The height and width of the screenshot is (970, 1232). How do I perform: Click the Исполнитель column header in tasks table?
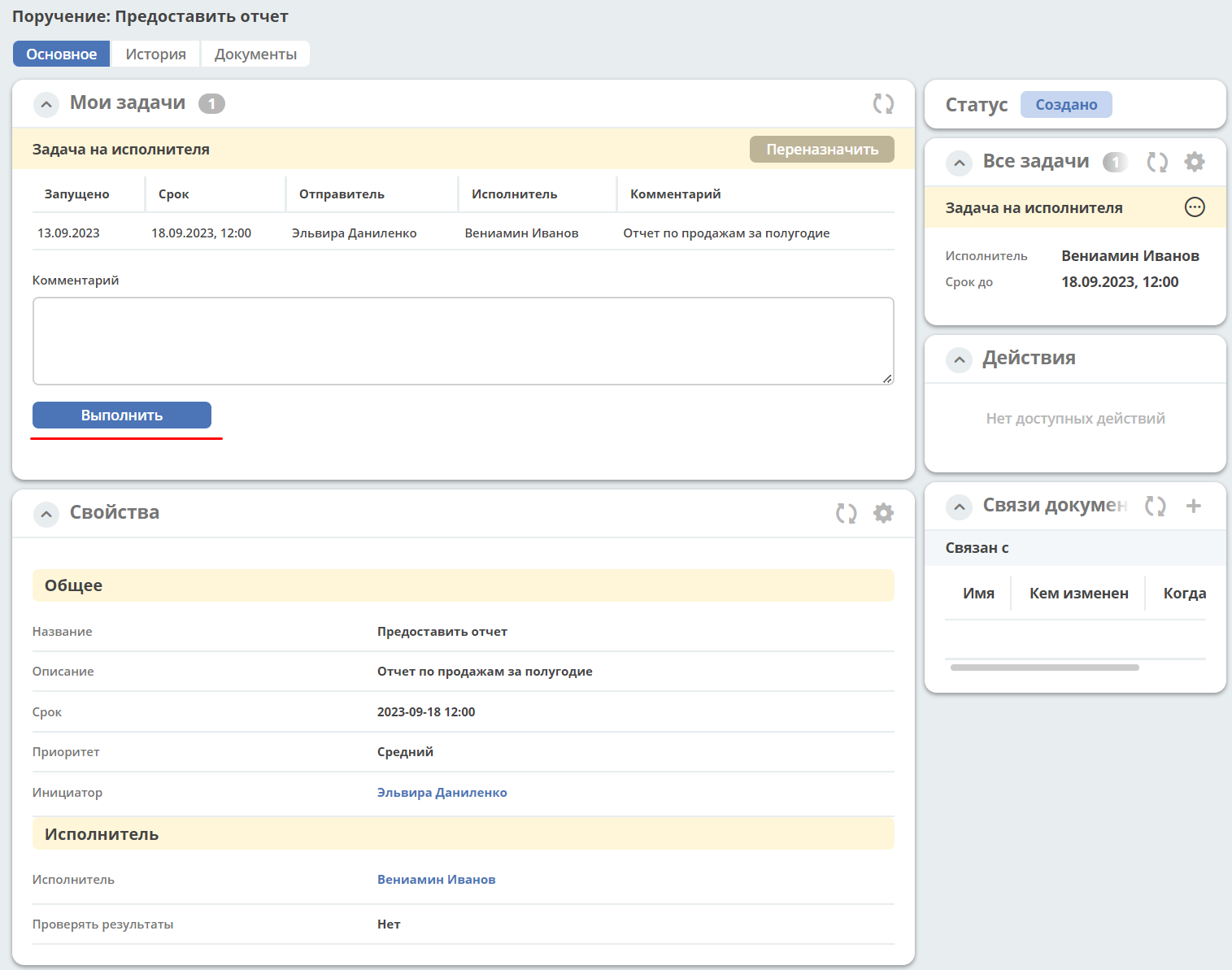[x=514, y=194]
